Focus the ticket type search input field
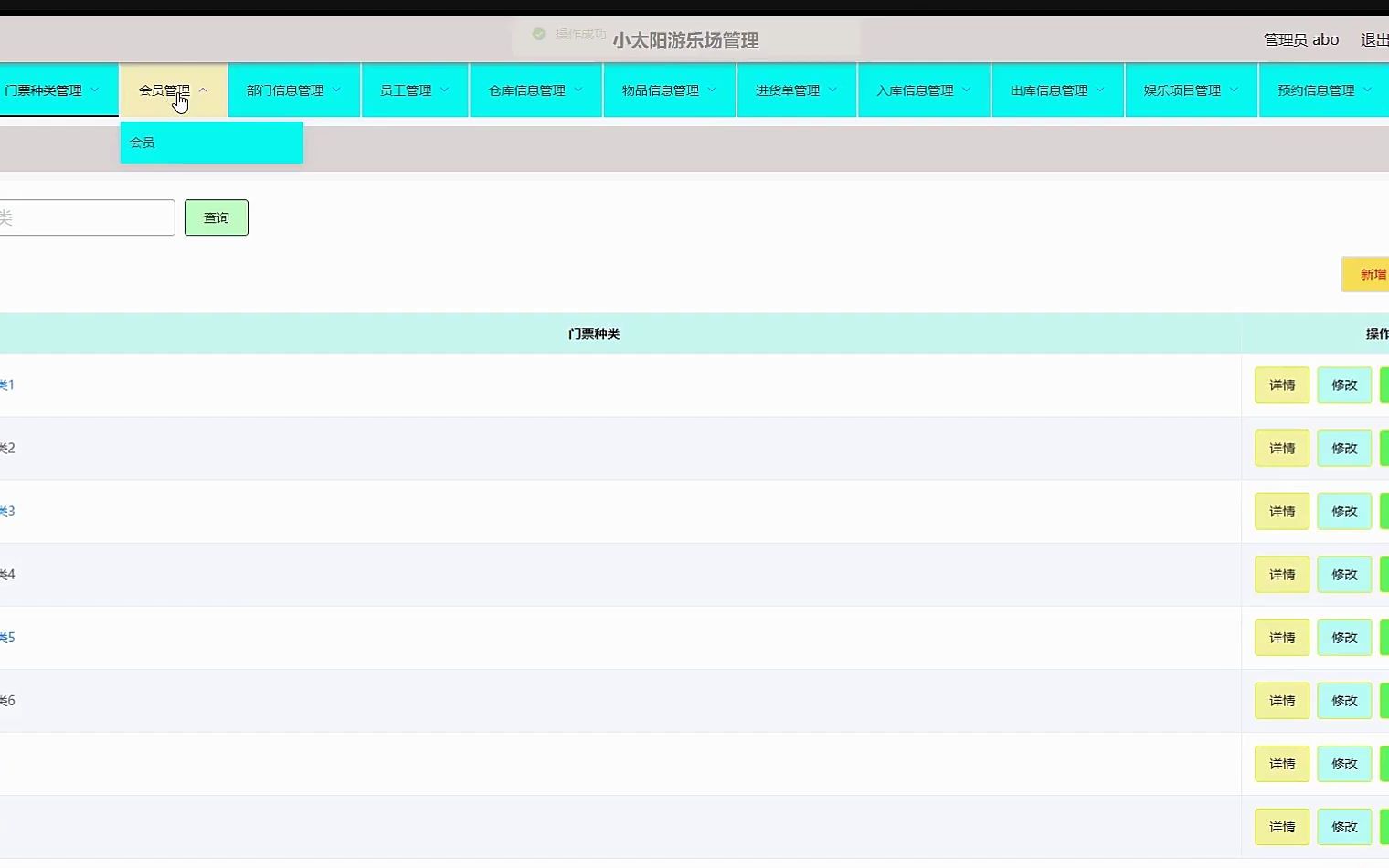Viewport: 1389px width, 868px height. [87, 217]
